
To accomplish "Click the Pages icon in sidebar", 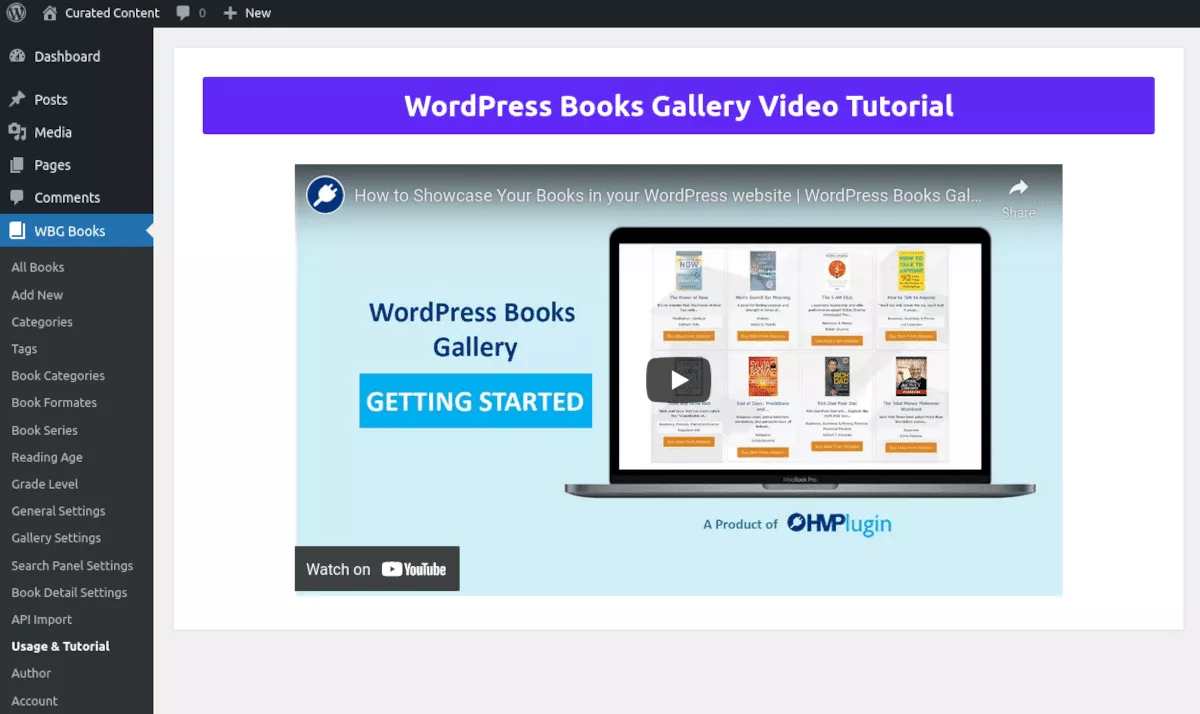I will pos(17,165).
